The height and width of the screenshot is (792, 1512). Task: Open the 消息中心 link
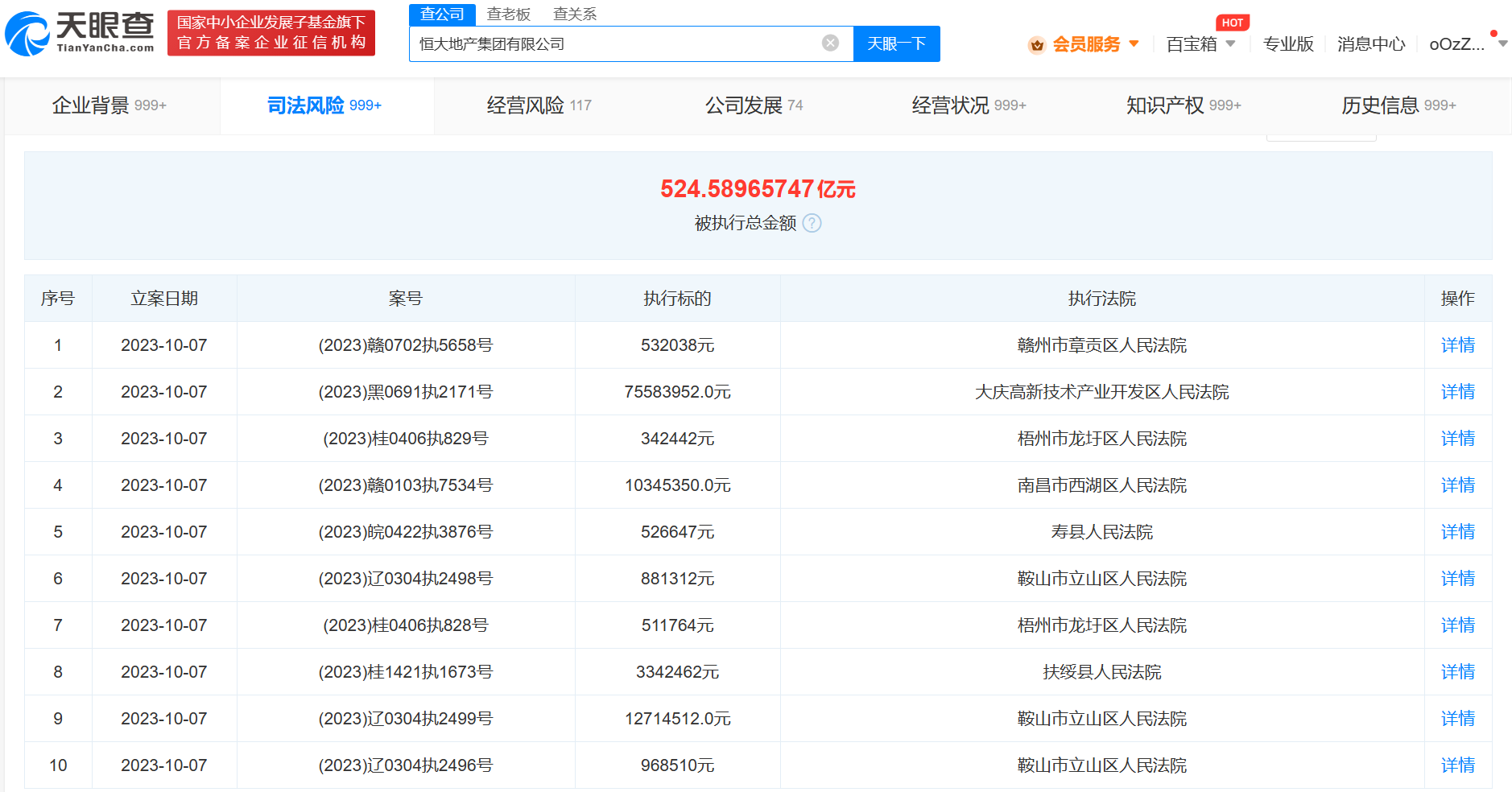(1371, 44)
